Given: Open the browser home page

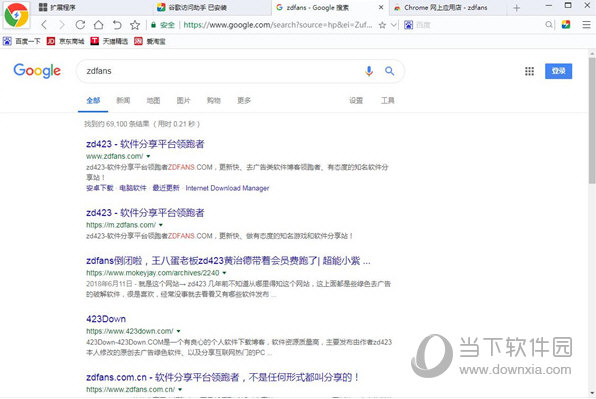Looking at the screenshot, I should coord(98,25).
